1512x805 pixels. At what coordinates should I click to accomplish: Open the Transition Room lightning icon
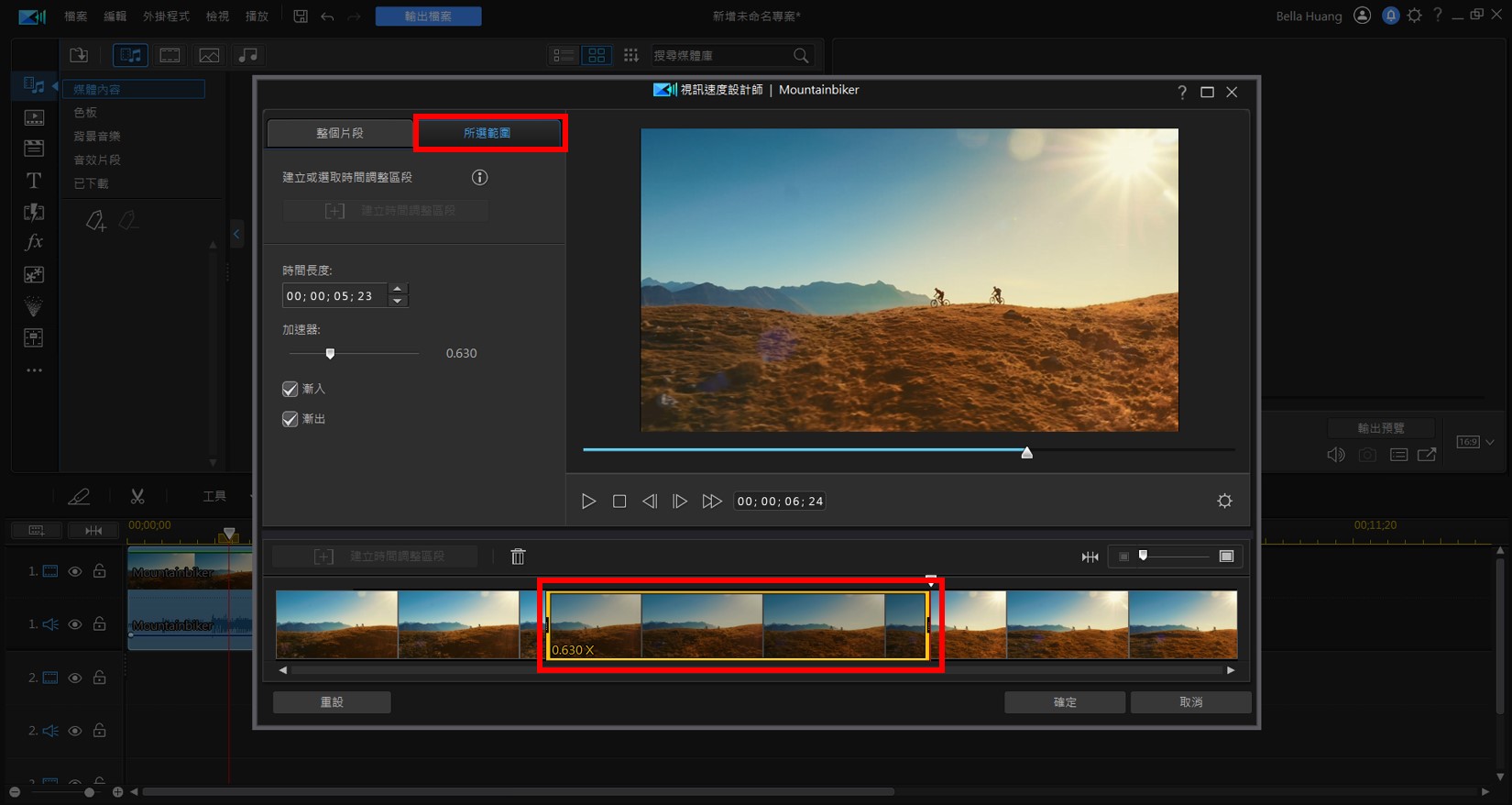pos(34,212)
